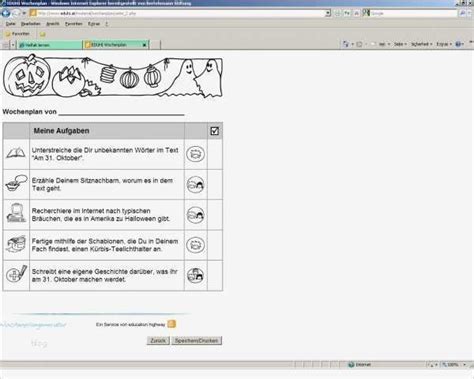The image size is (474, 379).
Task: Expand the tab list dropdown arrow
Action: tap(13, 45)
